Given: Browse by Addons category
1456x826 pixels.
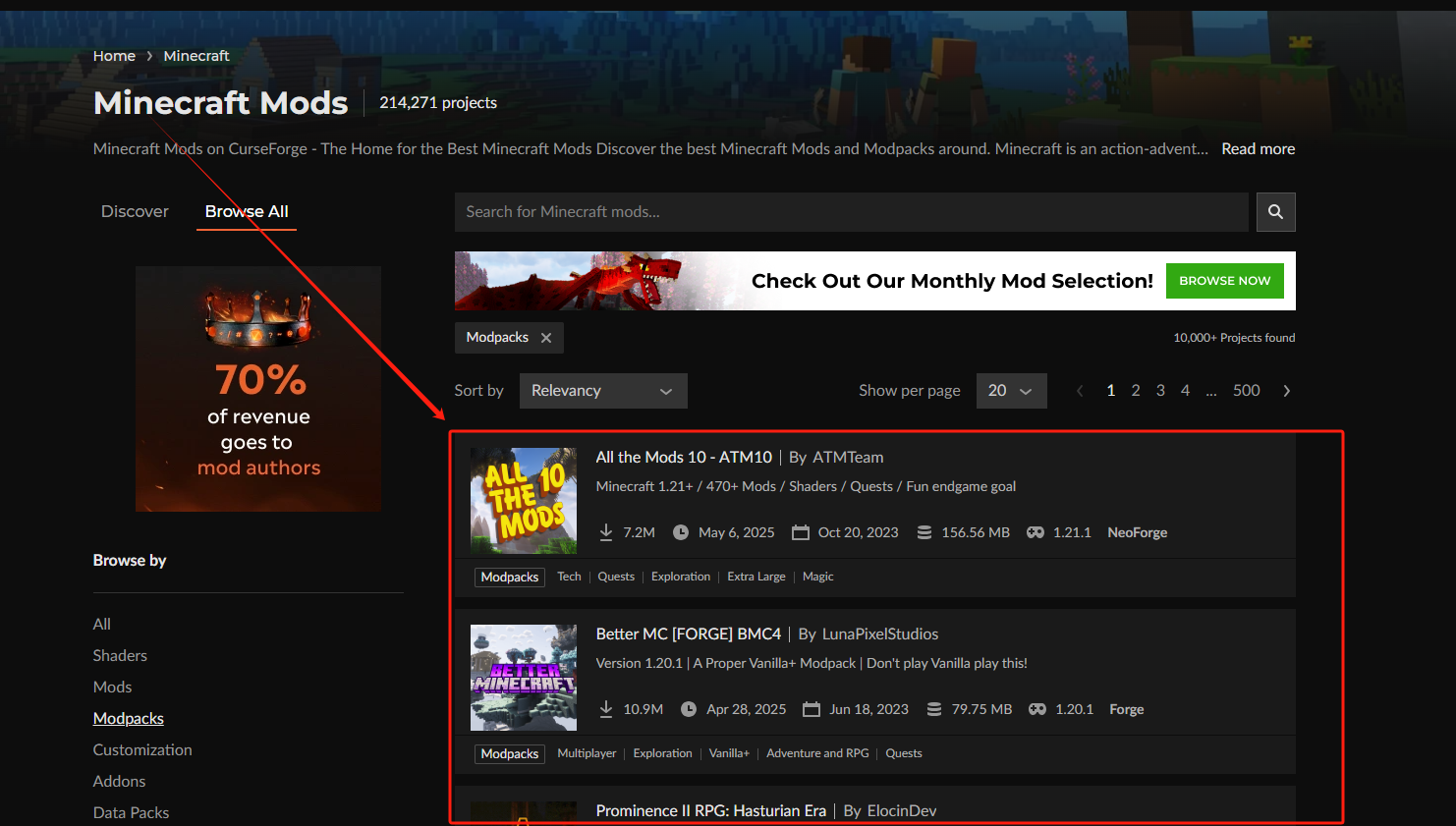Looking at the screenshot, I should (119, 781).
